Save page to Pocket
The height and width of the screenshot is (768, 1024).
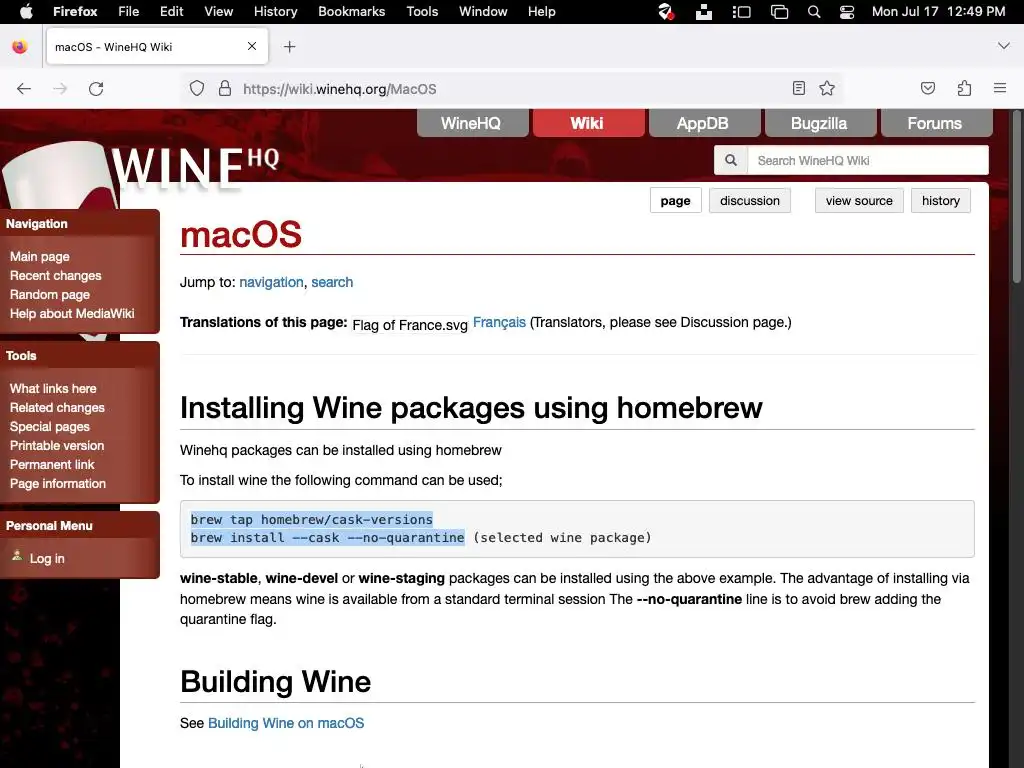point(928,88)
